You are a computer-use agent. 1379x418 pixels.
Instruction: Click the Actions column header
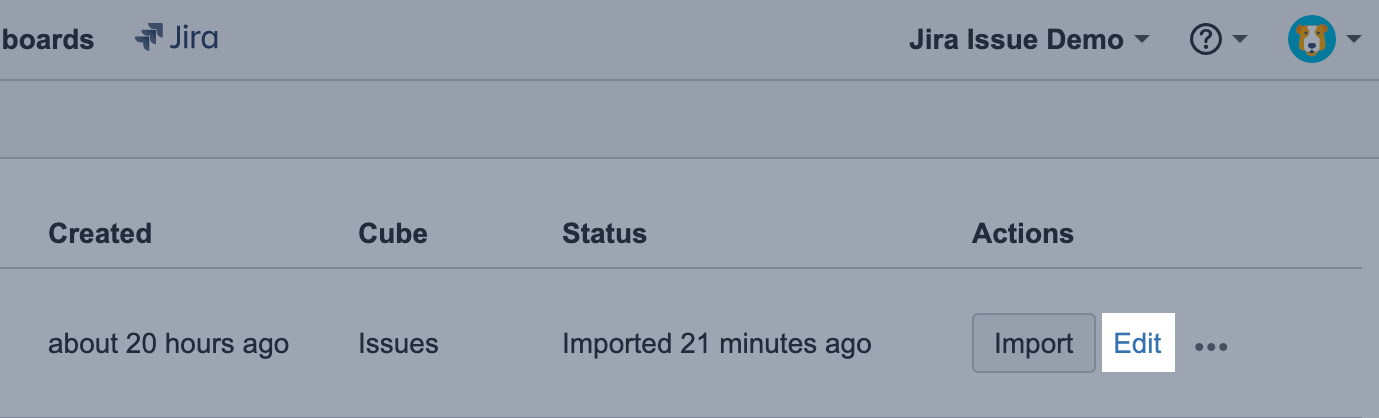coord(1023,234)
